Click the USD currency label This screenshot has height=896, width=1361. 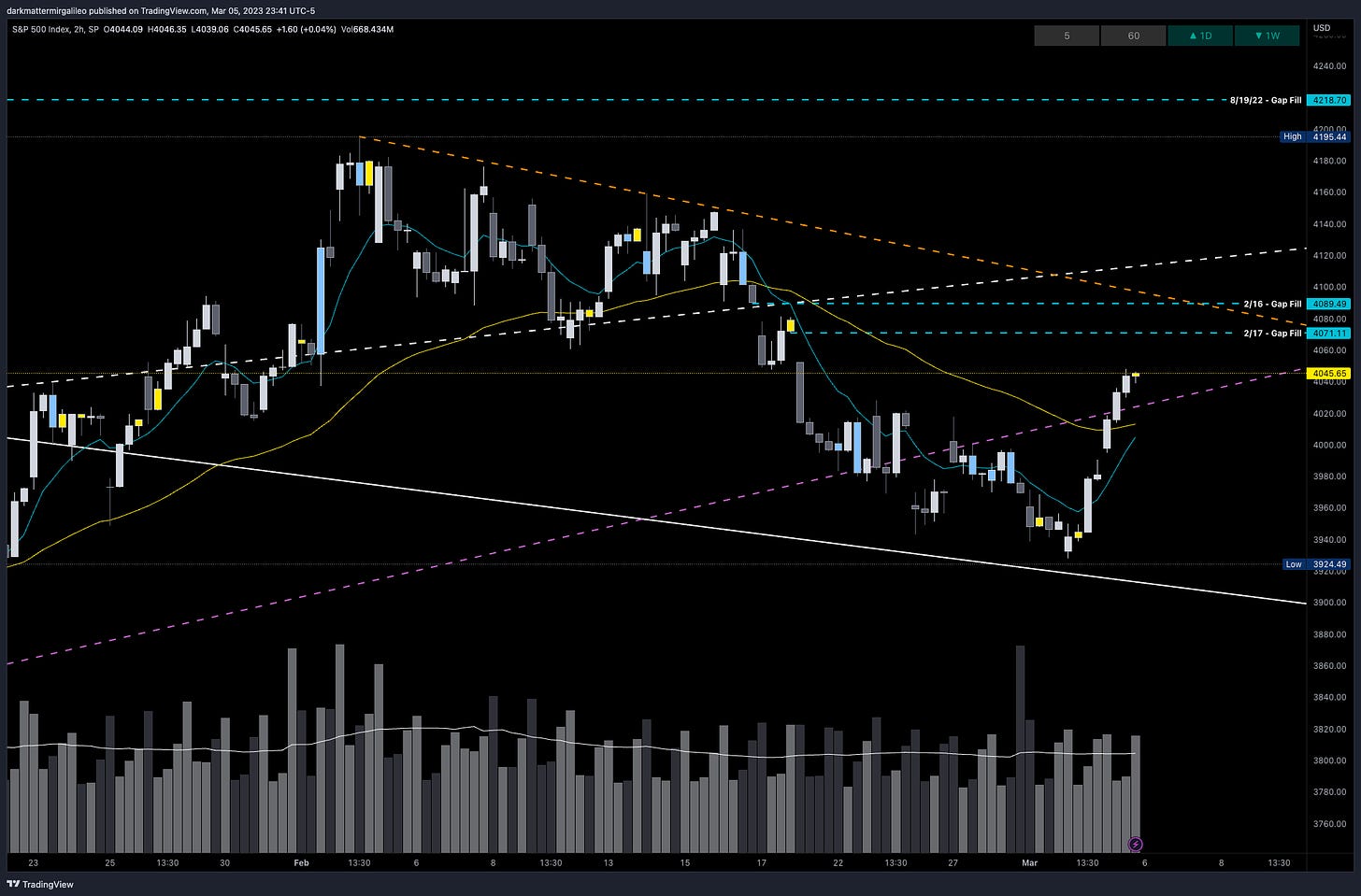1322,28
